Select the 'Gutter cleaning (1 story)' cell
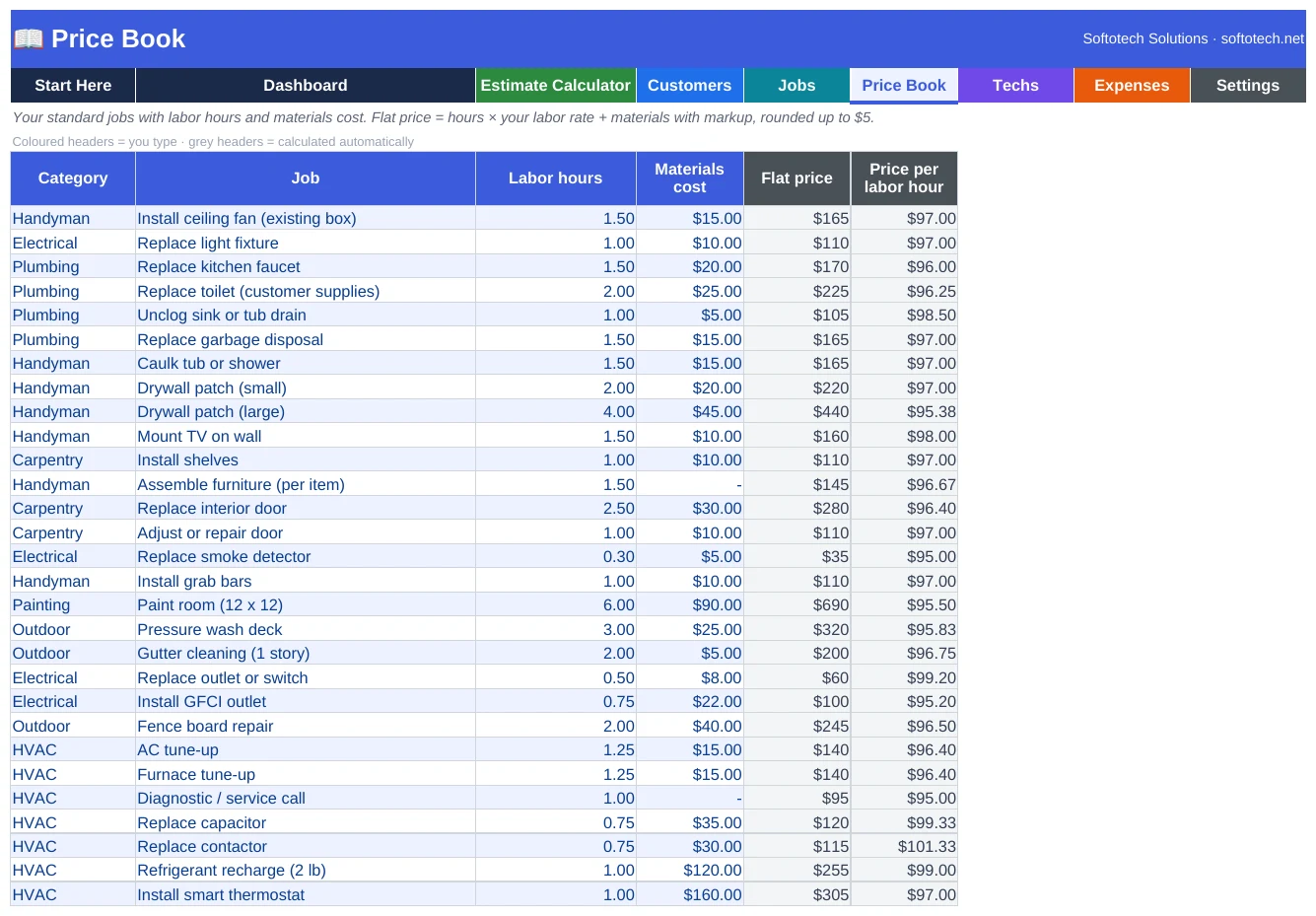This screenshot has height=916, width=1316. point(306,654)
